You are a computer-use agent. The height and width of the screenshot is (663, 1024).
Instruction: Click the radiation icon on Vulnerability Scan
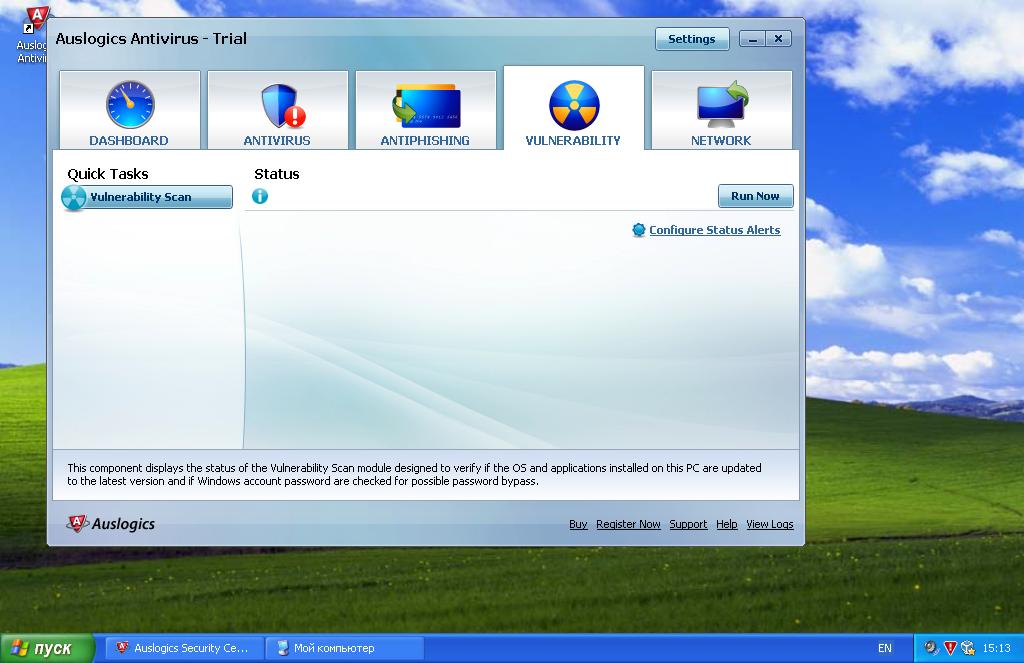[74, 197]
